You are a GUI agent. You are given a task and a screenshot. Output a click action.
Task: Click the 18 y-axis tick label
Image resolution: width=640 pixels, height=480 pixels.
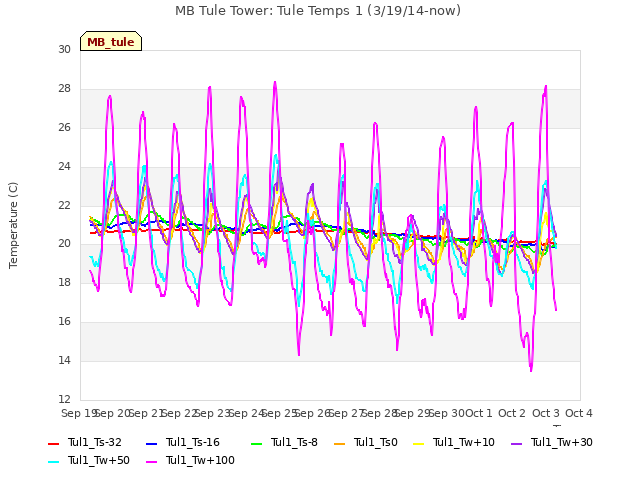point(64,282)
